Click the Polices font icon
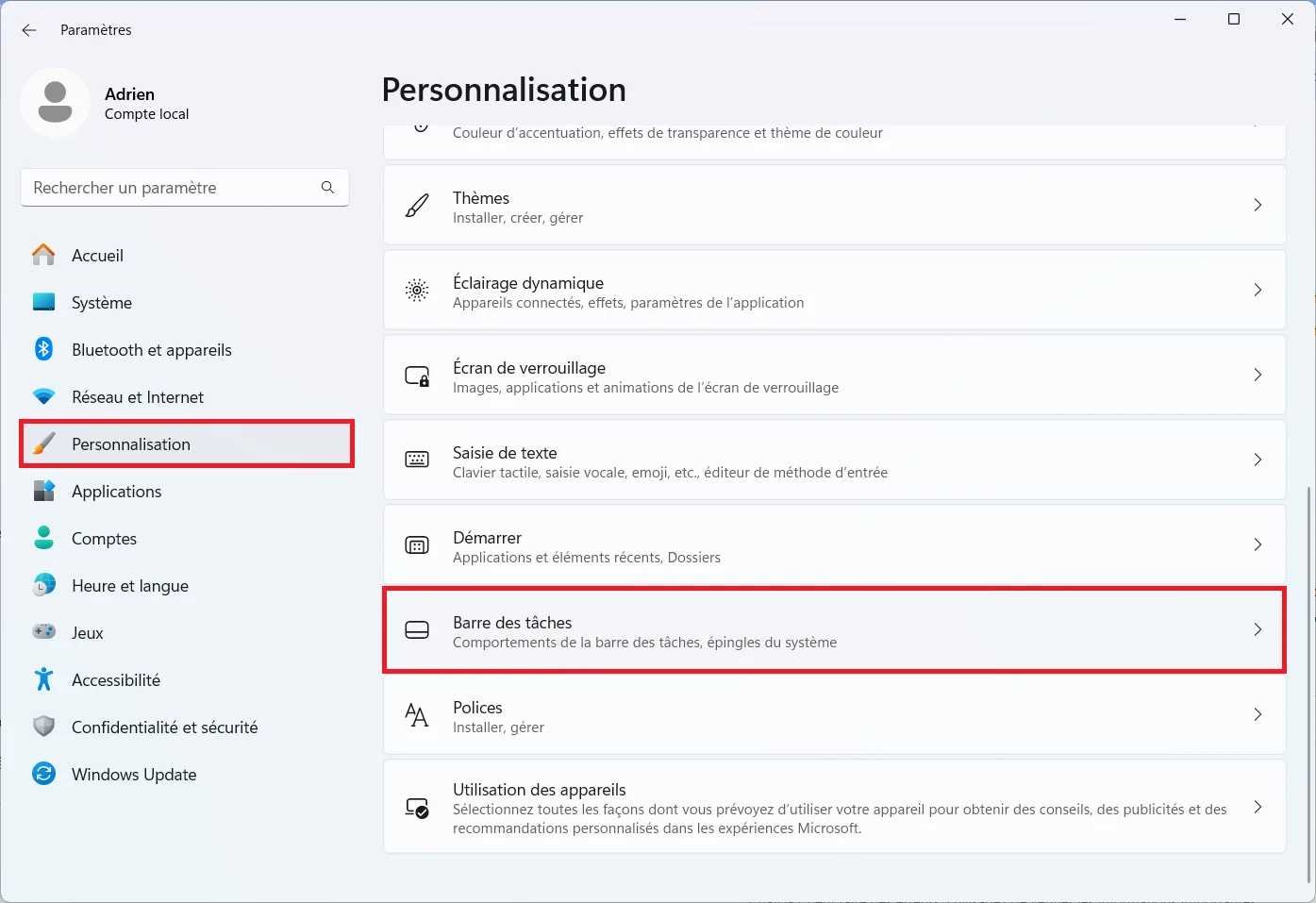The image size is (1316, 903). coord(417,714)
